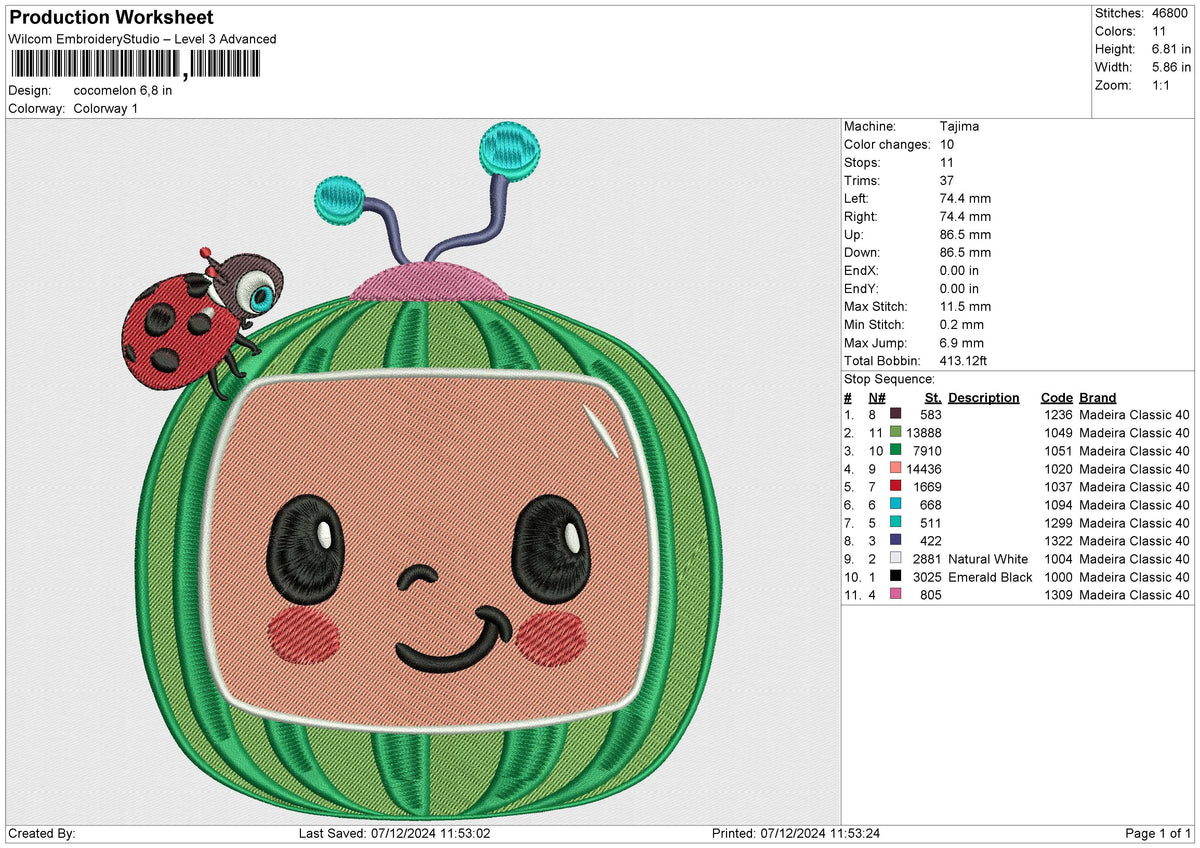The width and height of the screenshot is (1200, 848).
Task: Click the Trims value 37
Action: pyautogui.click(x=947, y=180)
